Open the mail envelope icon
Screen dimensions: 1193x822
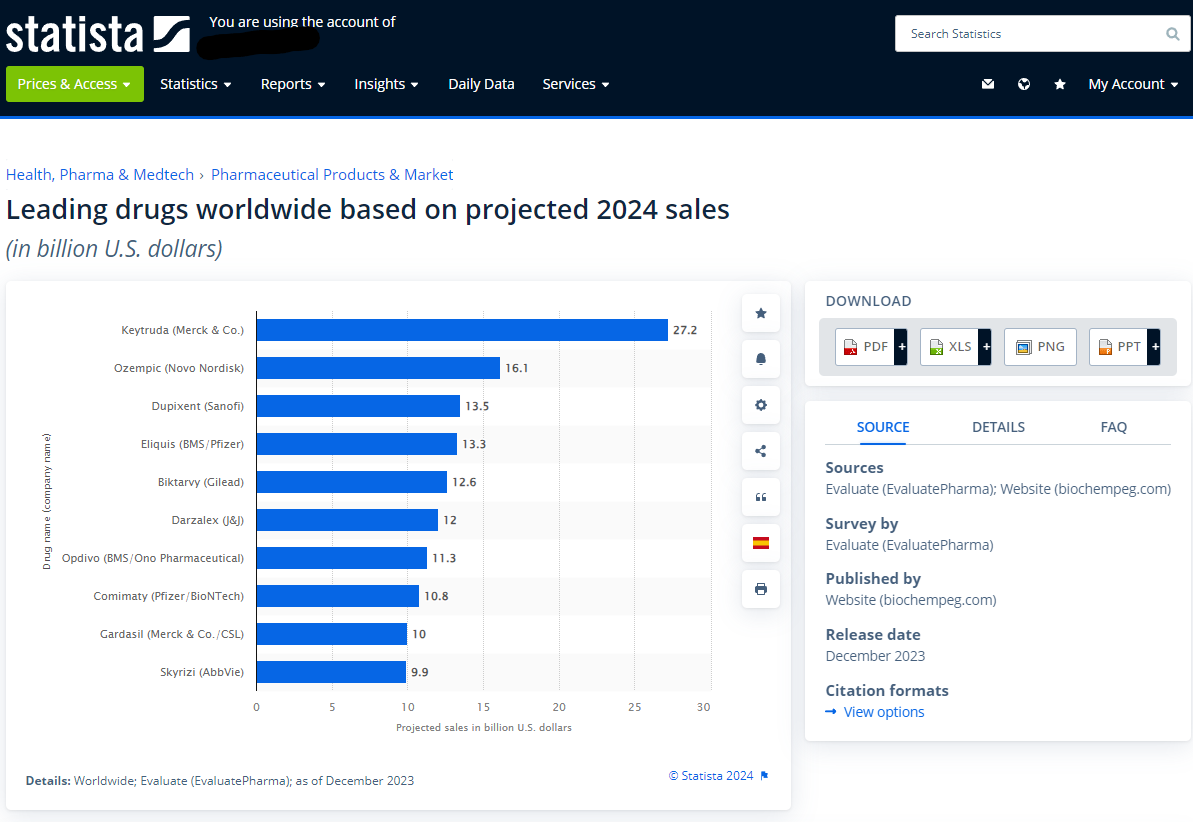point(988,84)
